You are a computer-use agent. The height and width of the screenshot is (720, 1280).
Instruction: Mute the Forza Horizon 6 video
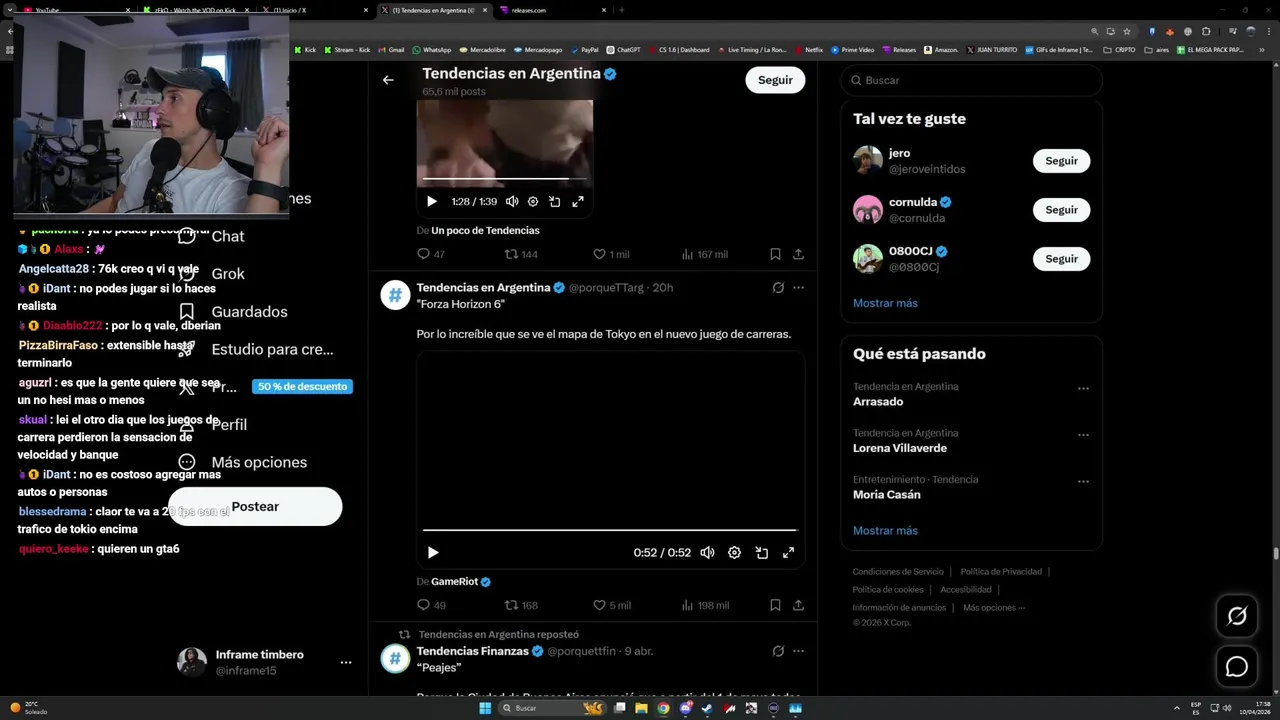point(707,552)
